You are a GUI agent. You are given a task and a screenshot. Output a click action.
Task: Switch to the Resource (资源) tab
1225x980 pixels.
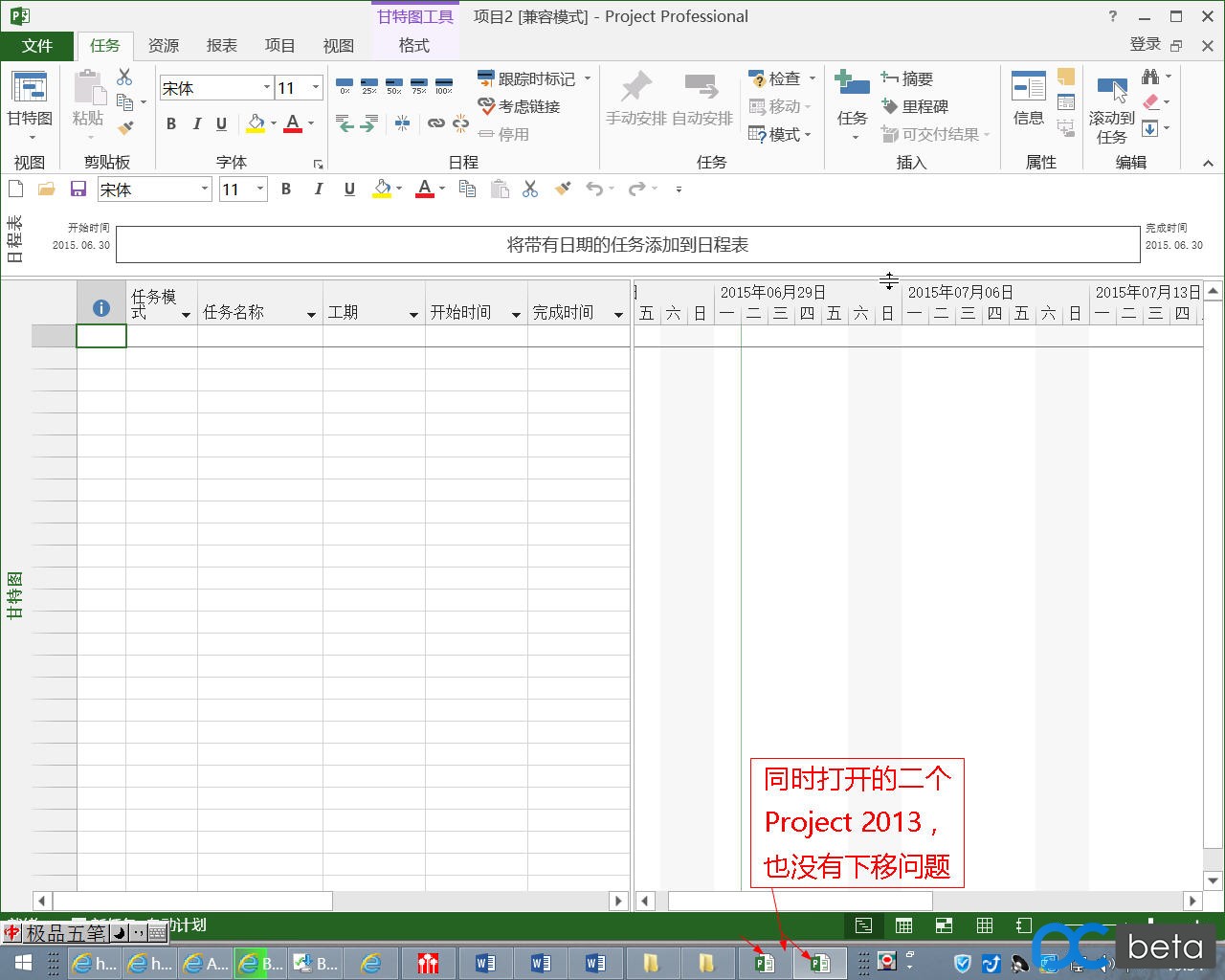point(163,45)
